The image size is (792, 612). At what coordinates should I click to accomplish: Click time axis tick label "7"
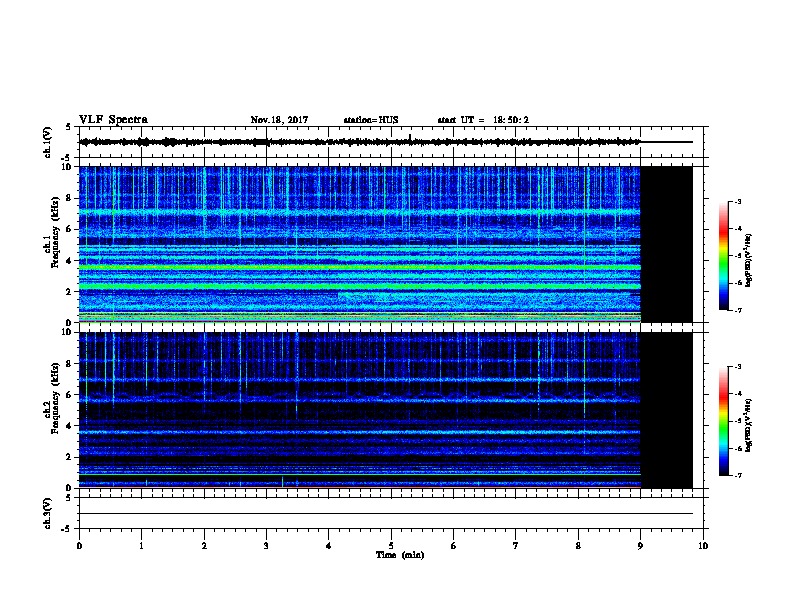516,546
